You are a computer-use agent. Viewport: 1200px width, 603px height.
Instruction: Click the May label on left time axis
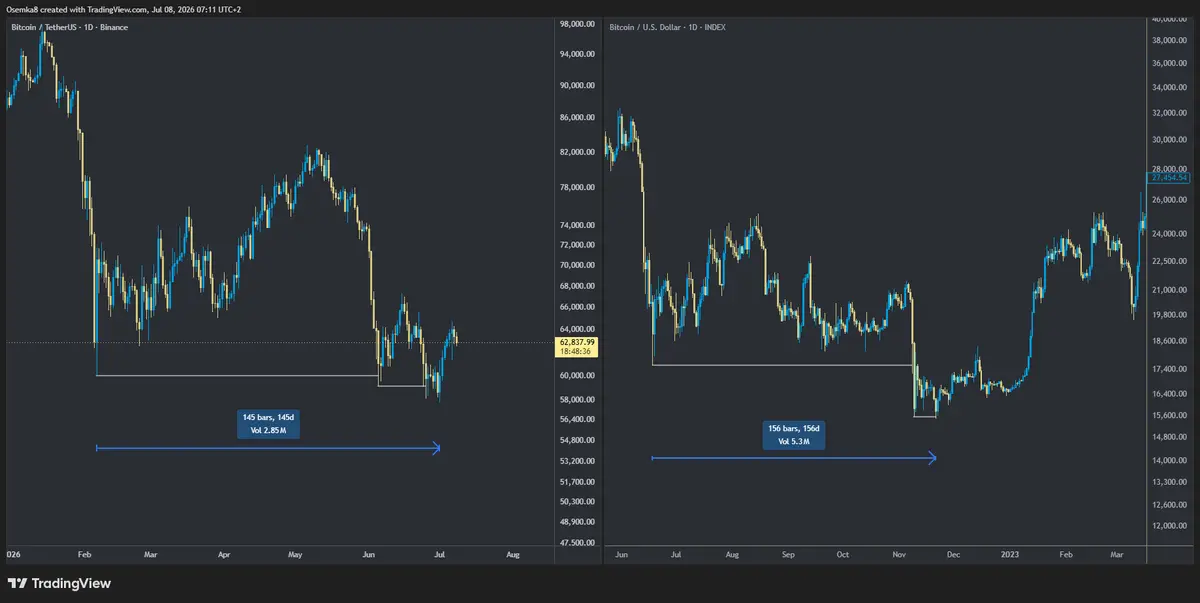click(x=295, y=553)
